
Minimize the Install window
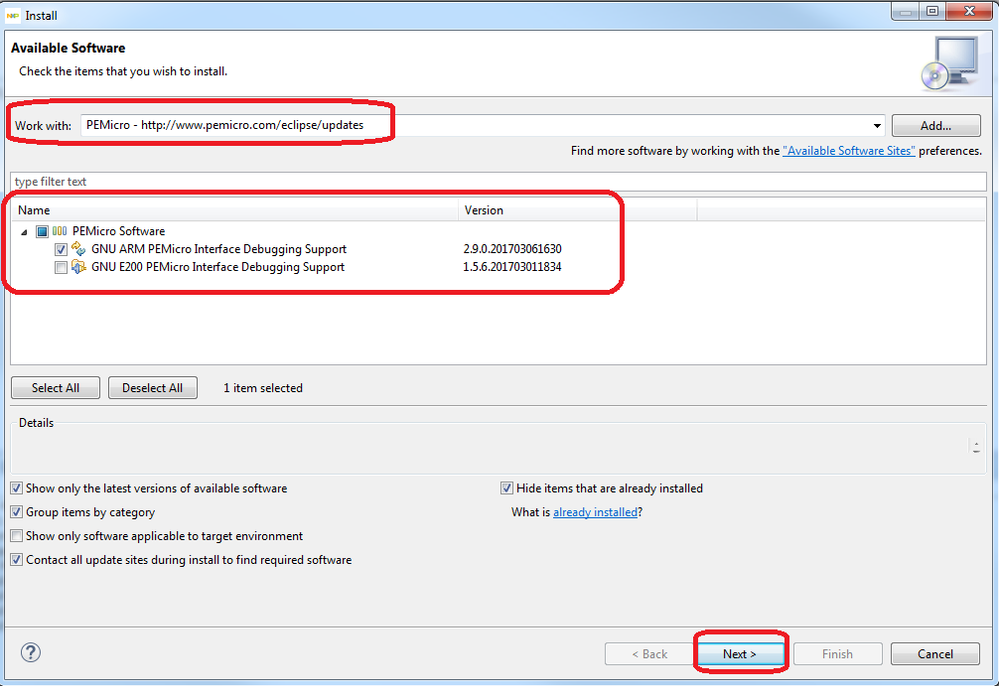(905, 11)
